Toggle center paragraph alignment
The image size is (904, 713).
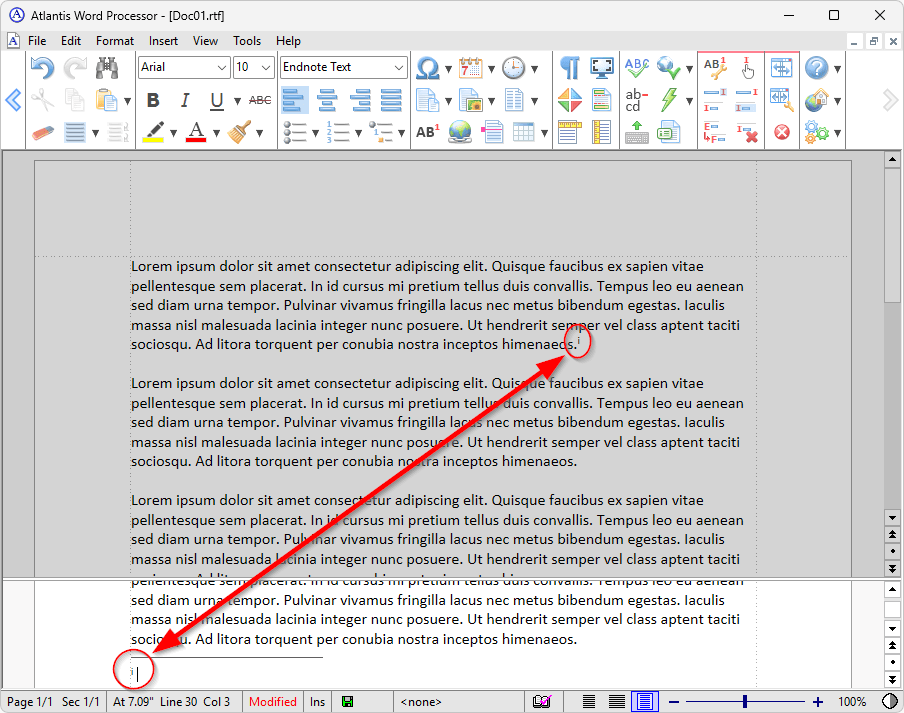327,100
